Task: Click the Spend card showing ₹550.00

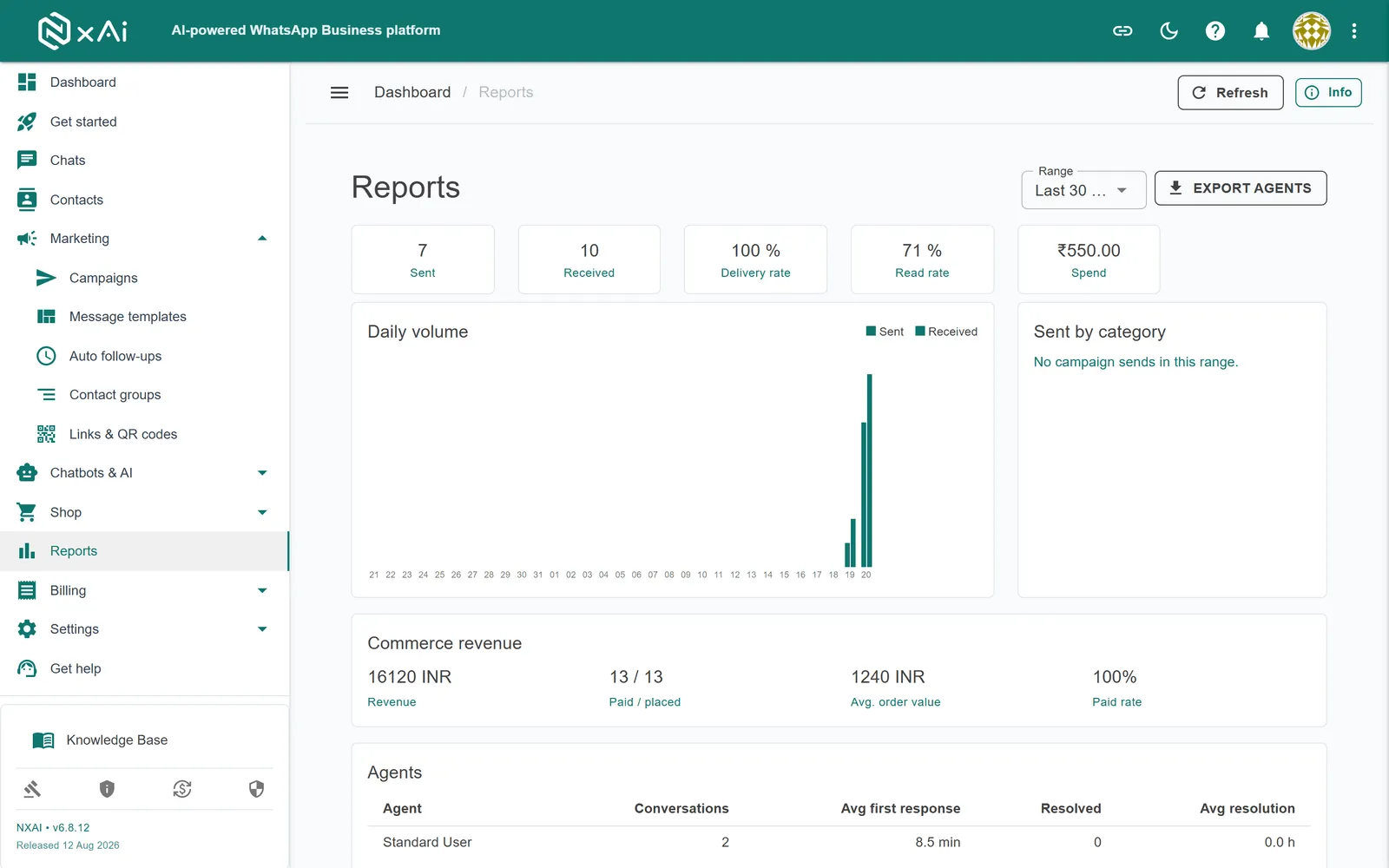Action: [x=1089, y=260]
